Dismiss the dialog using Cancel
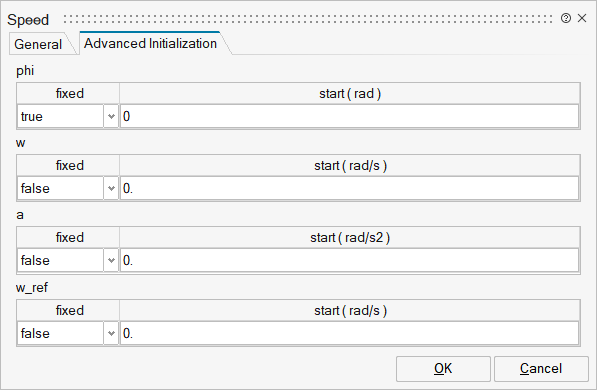The image size is (597, 390). pos(541,369)
